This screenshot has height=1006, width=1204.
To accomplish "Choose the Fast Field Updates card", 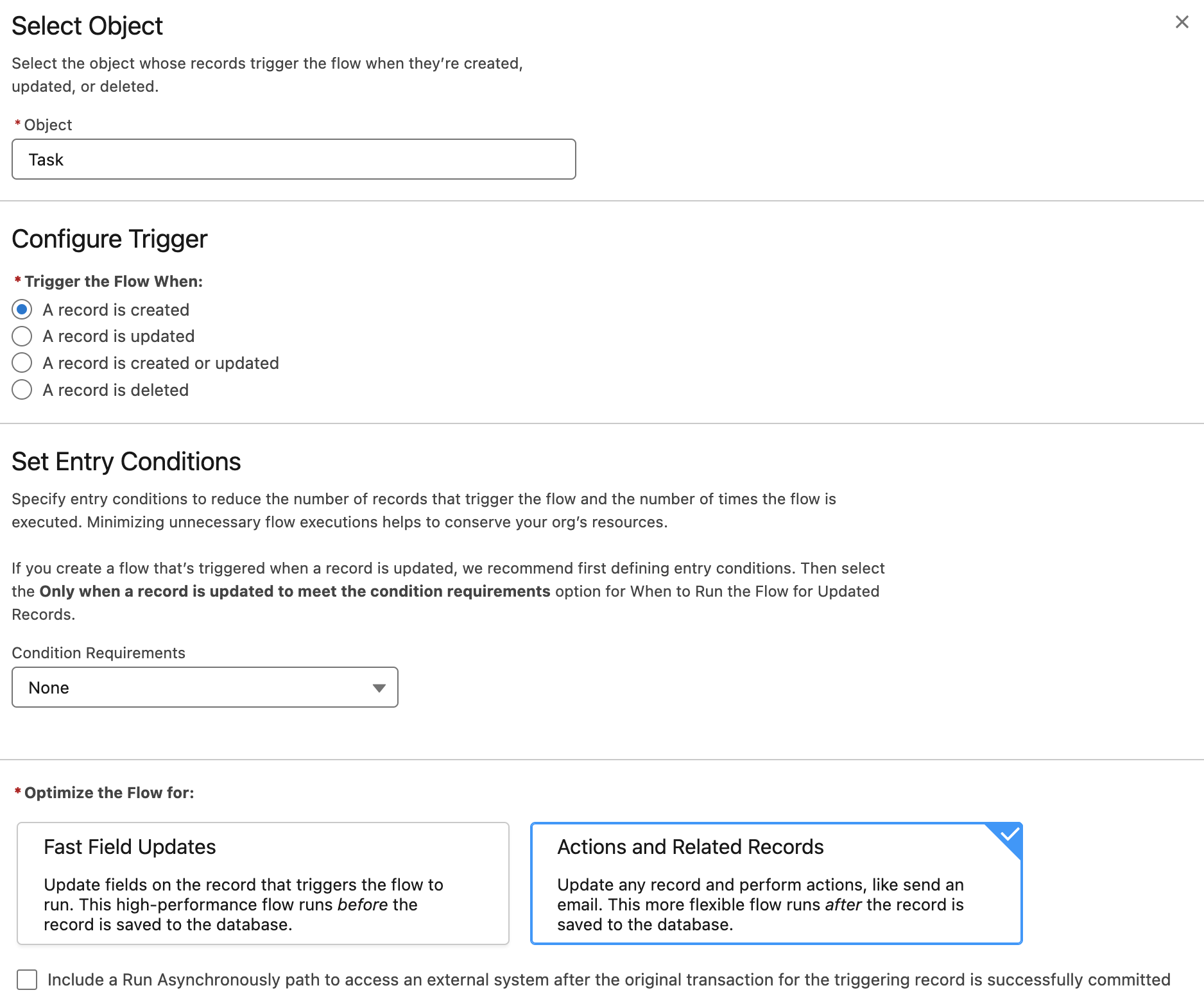I will coord(263,883).
